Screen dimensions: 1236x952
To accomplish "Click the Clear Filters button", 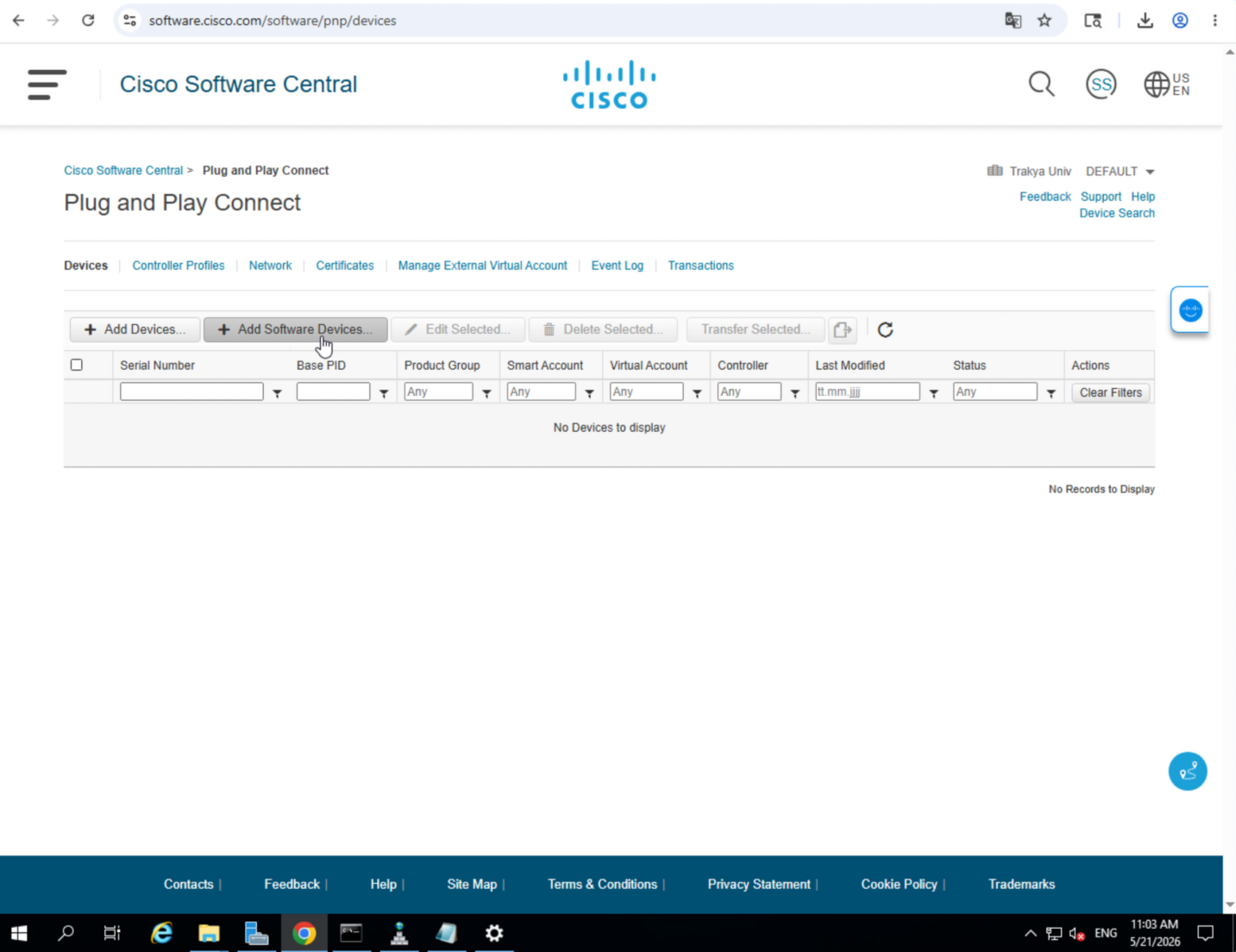I will [1110, 392].
